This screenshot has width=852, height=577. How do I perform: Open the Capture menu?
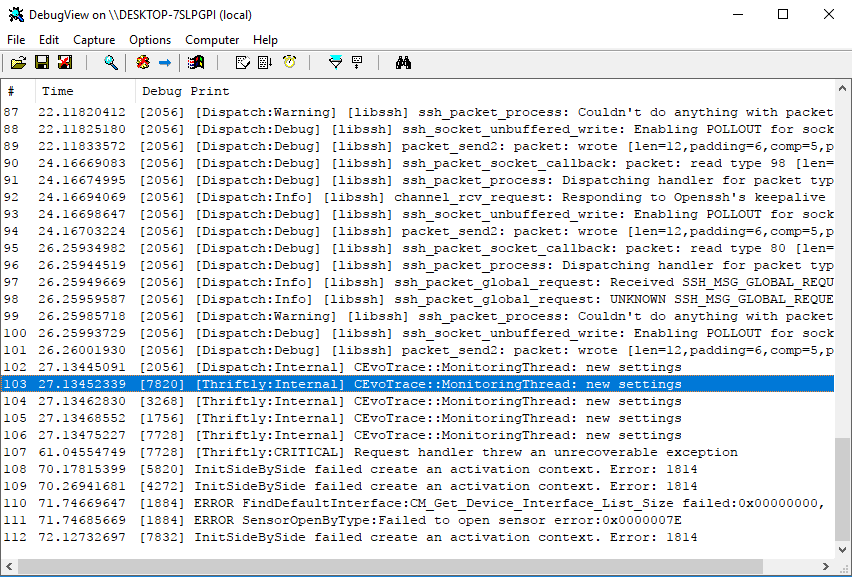coord(94,40)
